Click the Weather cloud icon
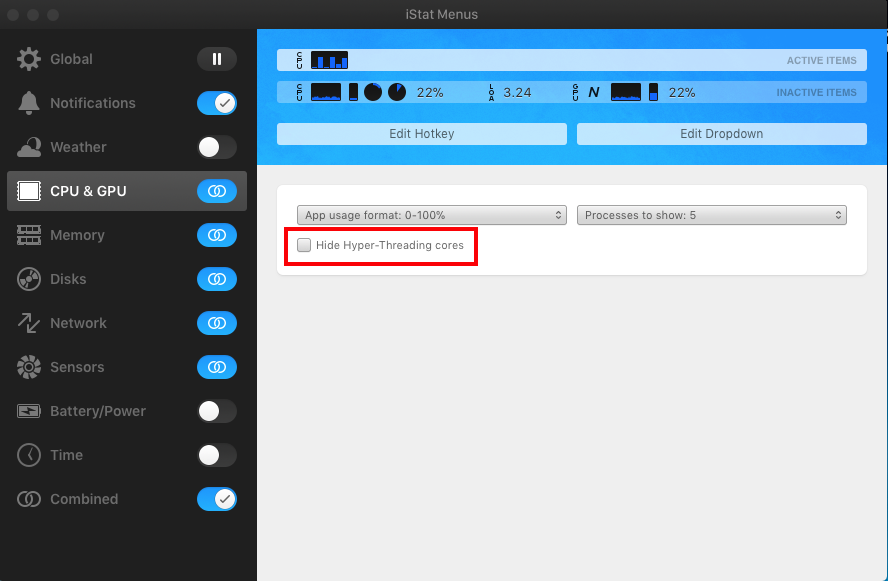The height and width of the screenshot is (581, 888). coord(29,147)
